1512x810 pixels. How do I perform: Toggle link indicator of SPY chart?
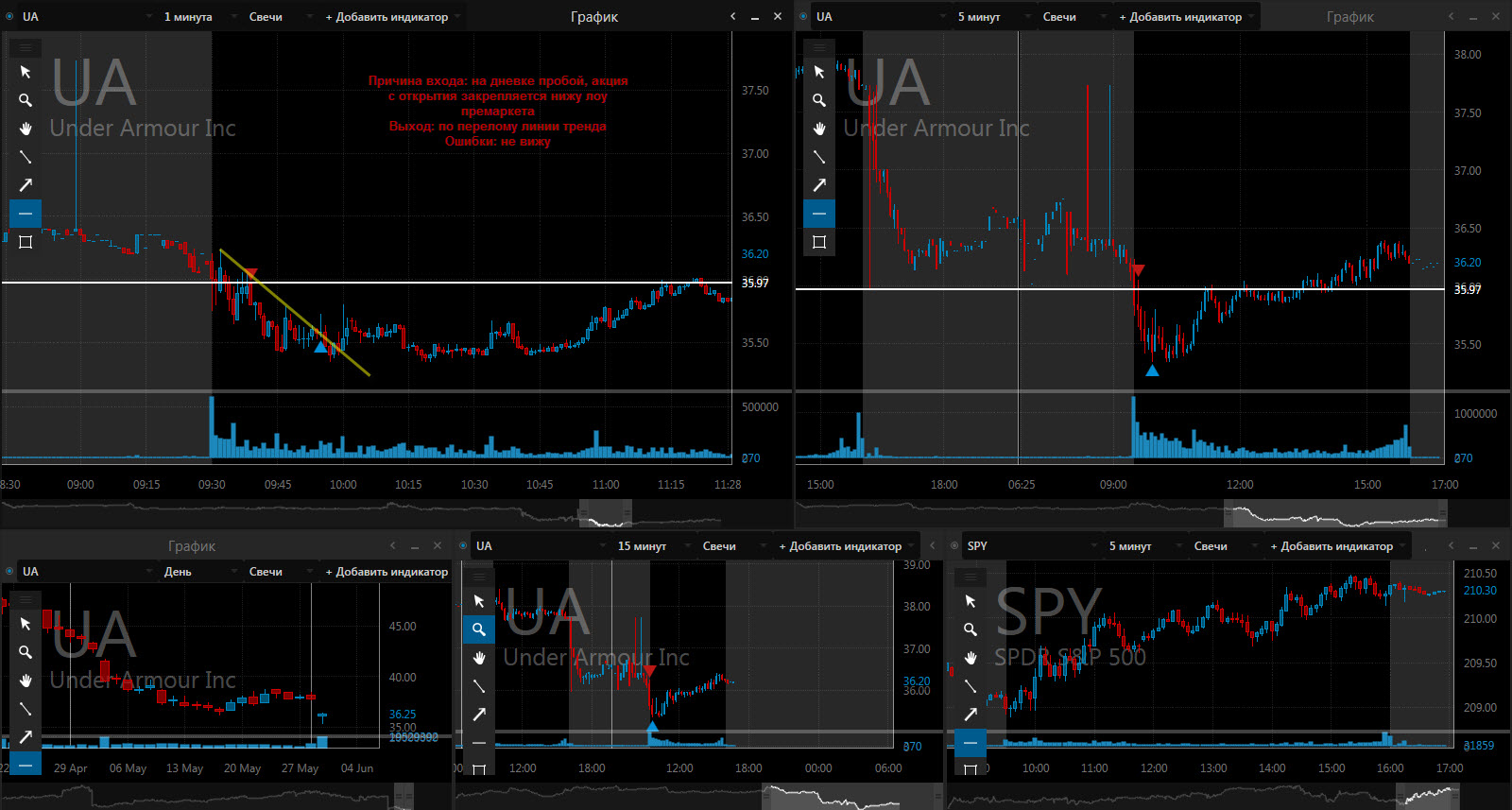point(954,545)
